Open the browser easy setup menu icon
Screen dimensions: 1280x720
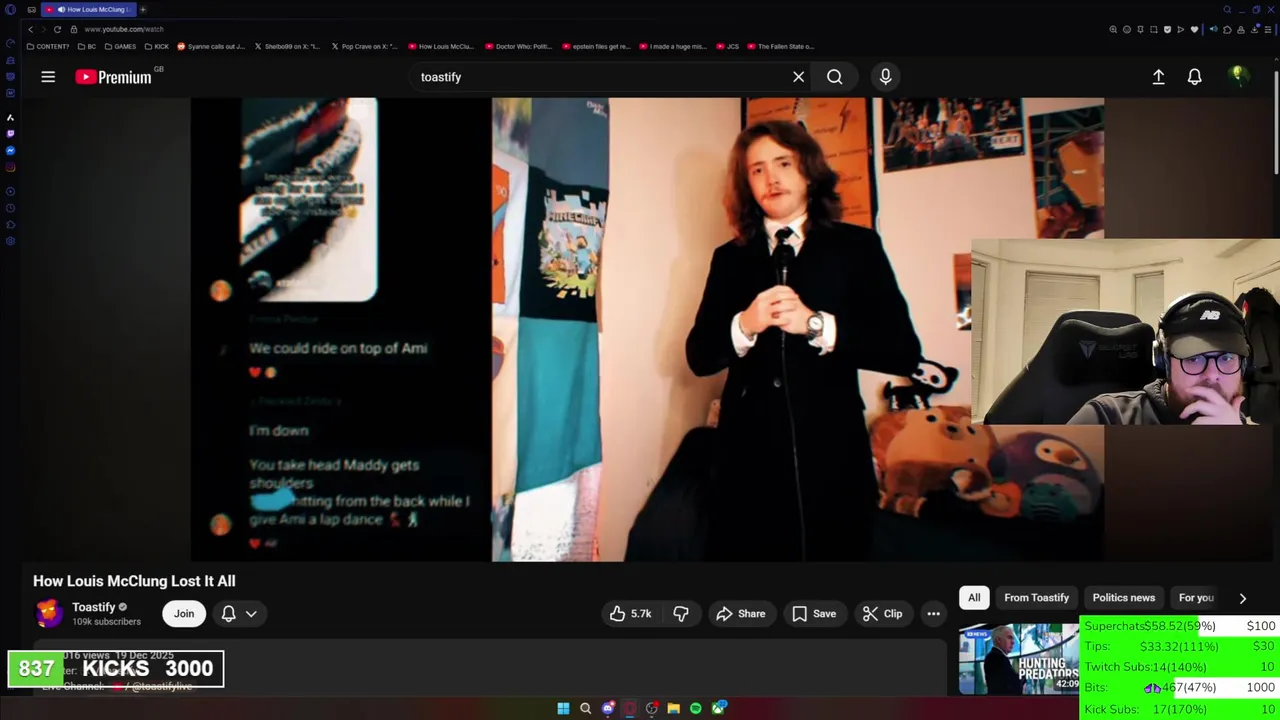coord(1267,29)
